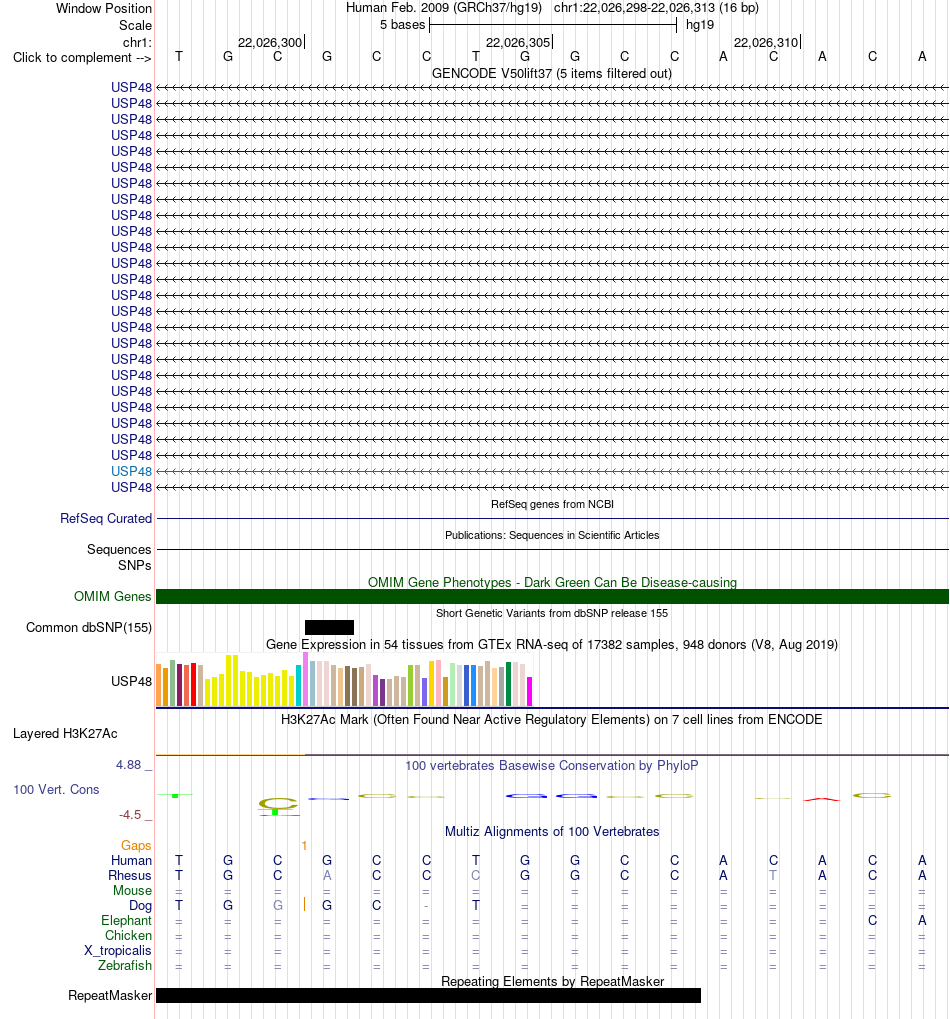Open '100 vertebrates Basewise Conservation by PhyloP' title
Image resolution: width=950 pixels, height=1019 pixels.
pos(552,766)
